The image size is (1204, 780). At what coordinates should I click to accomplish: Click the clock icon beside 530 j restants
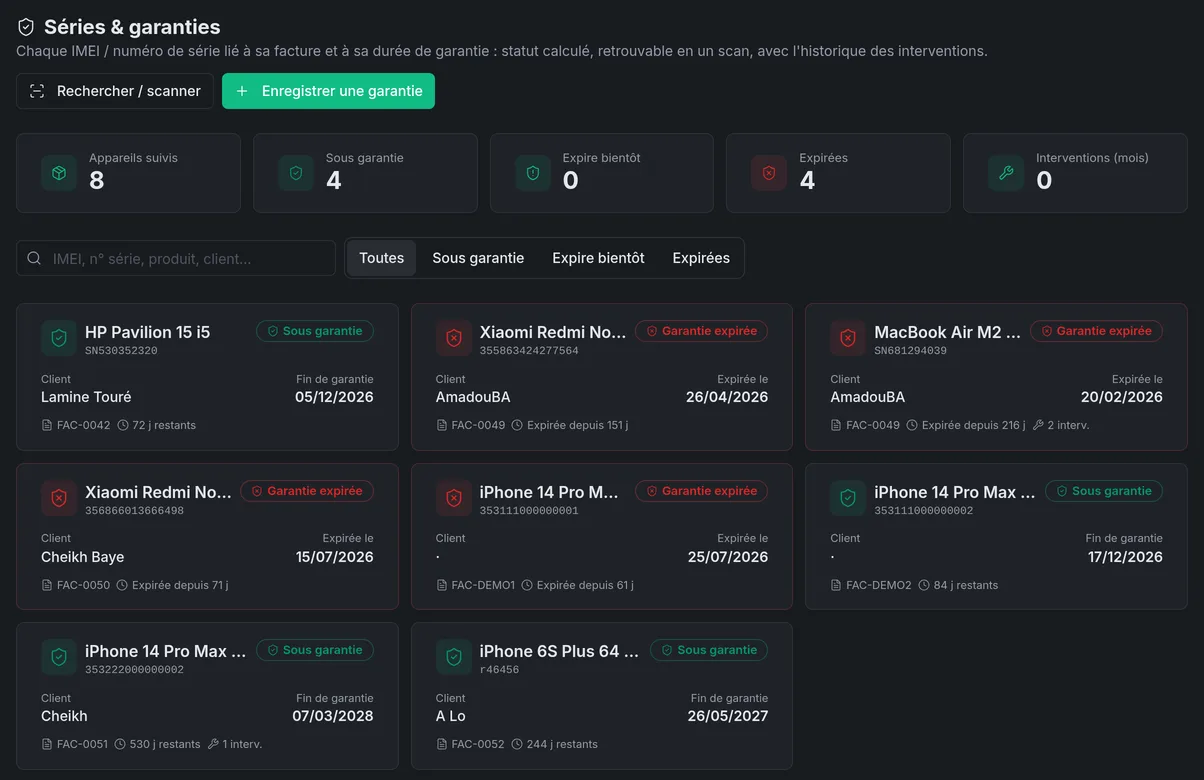pyautogui.click(x=121, y=744)
